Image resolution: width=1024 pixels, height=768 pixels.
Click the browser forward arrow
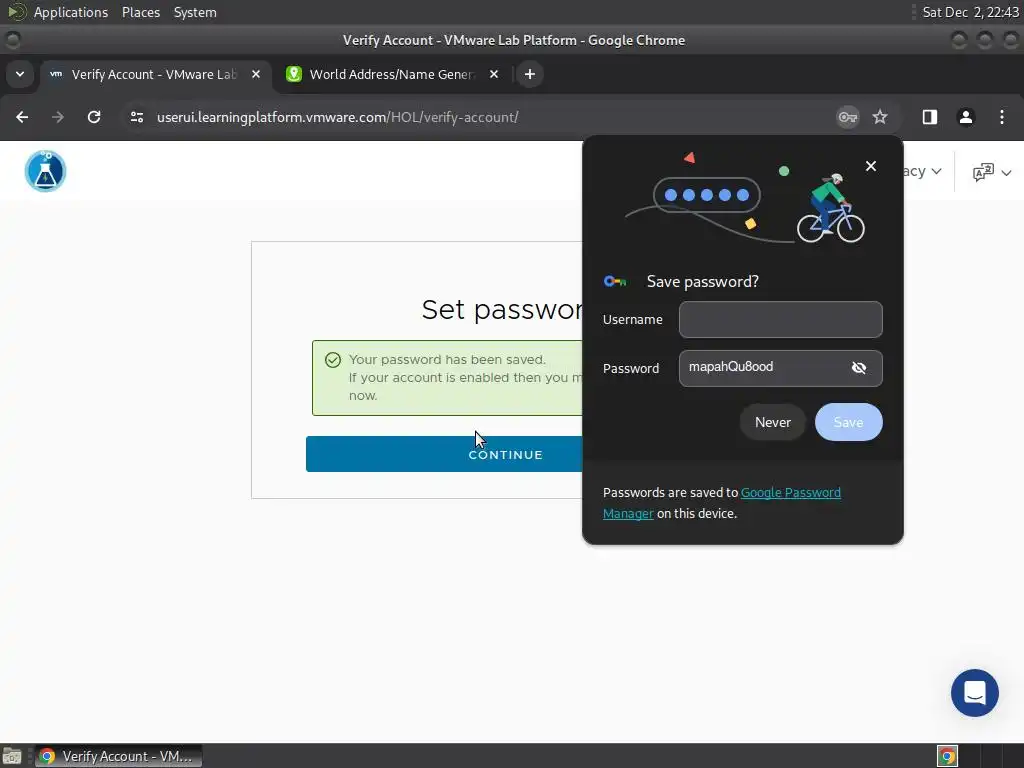click(x=58, y=117)
